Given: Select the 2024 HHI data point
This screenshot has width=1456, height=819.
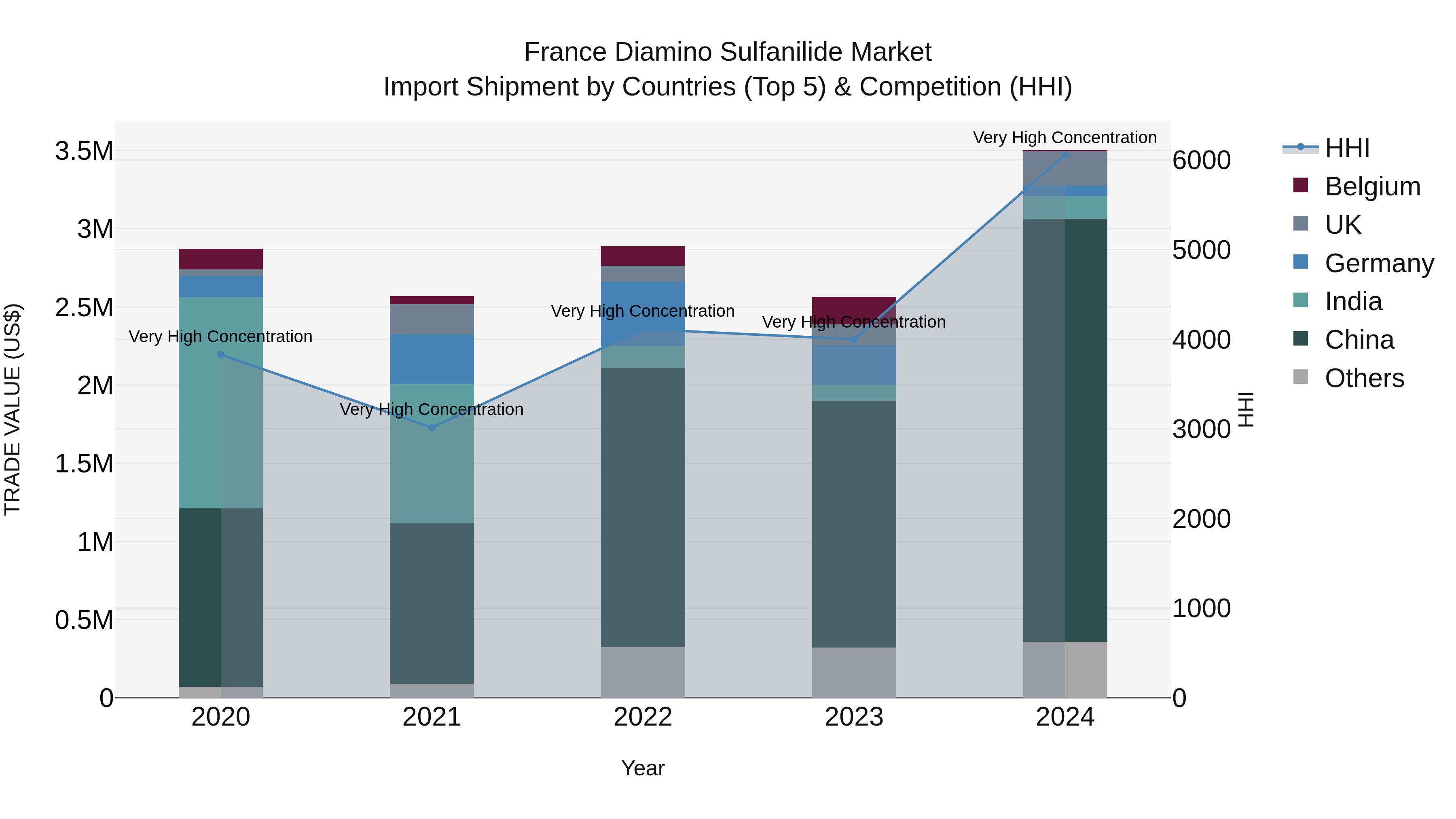Looking at the screenshot, I should (x=1065, y=154).
